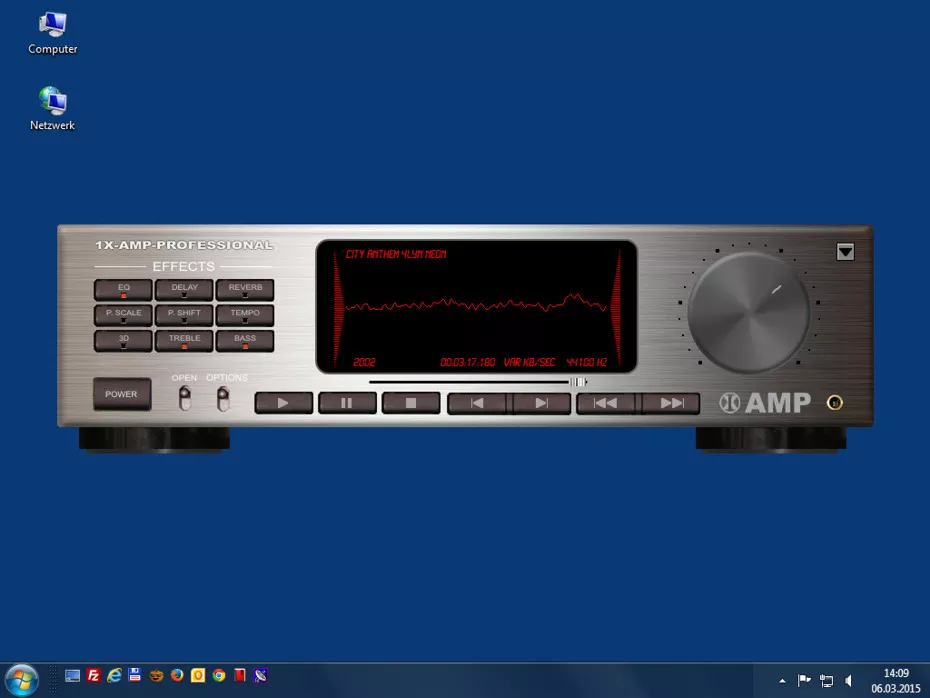This screenshot has height=698, width=930.
Task: Click the large volume knob
Action: tap(747, 312)
